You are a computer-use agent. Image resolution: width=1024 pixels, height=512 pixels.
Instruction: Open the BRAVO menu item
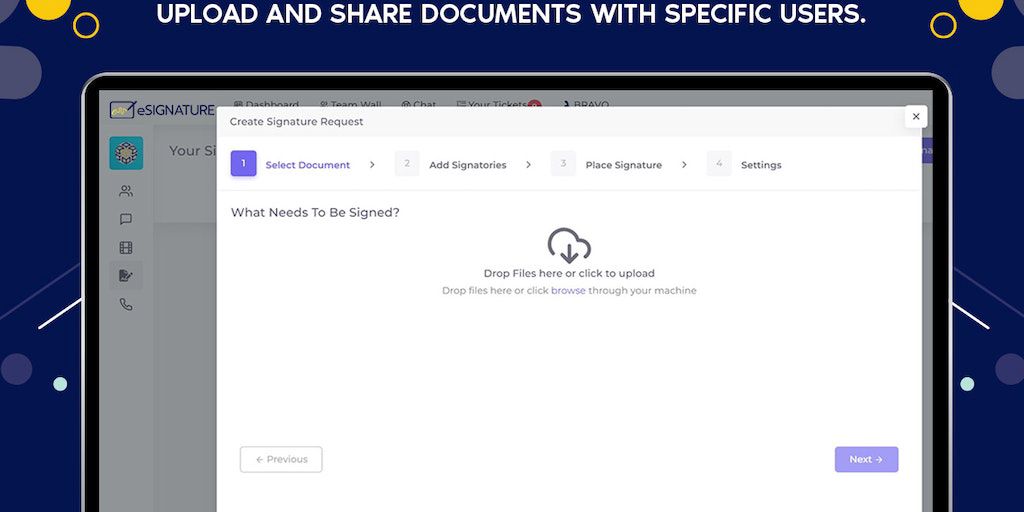(586, 104)
